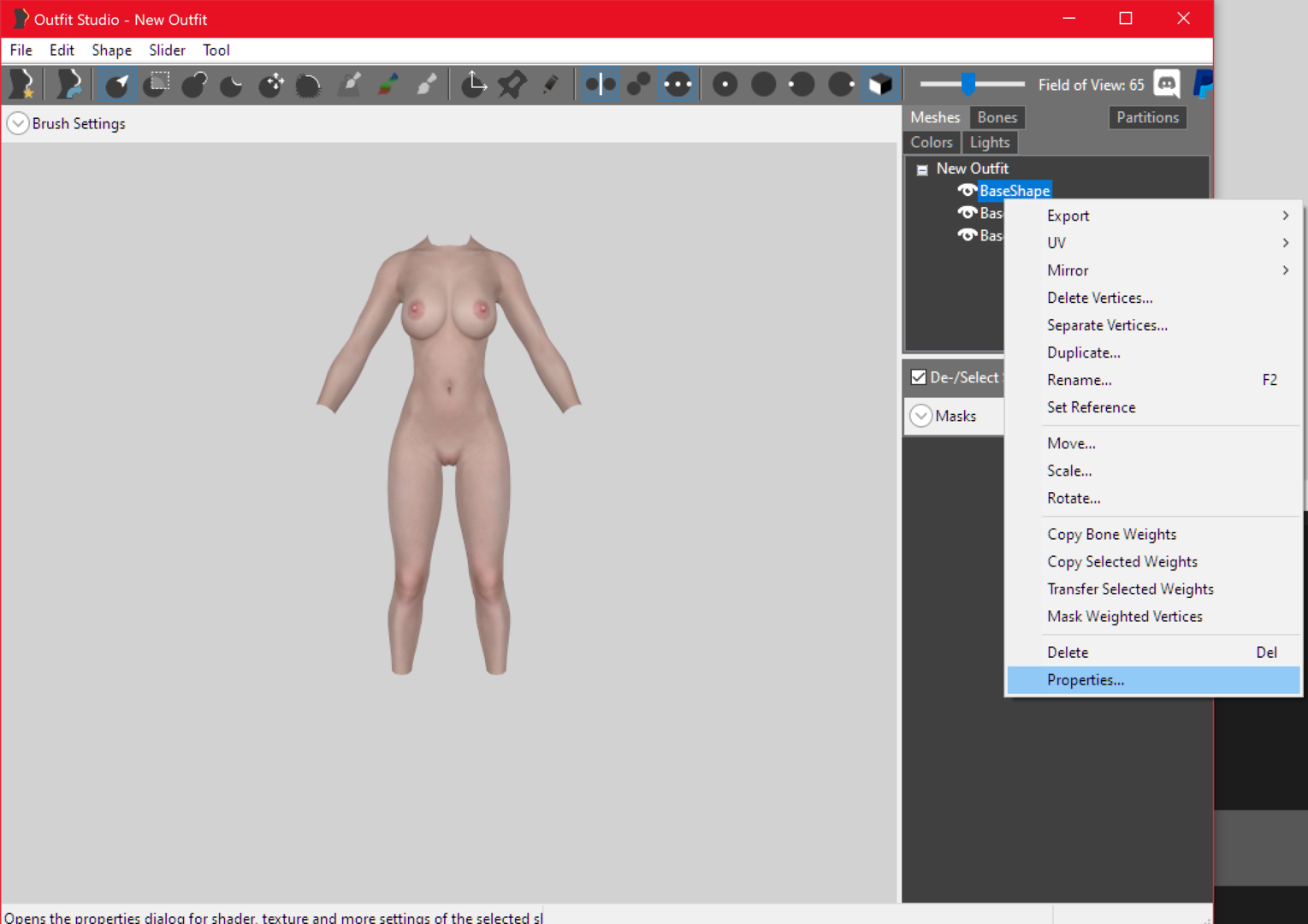This screenshot has height=924, width=1308.
Task: Click Set Reference menu entry
Action: (1153, 407)
